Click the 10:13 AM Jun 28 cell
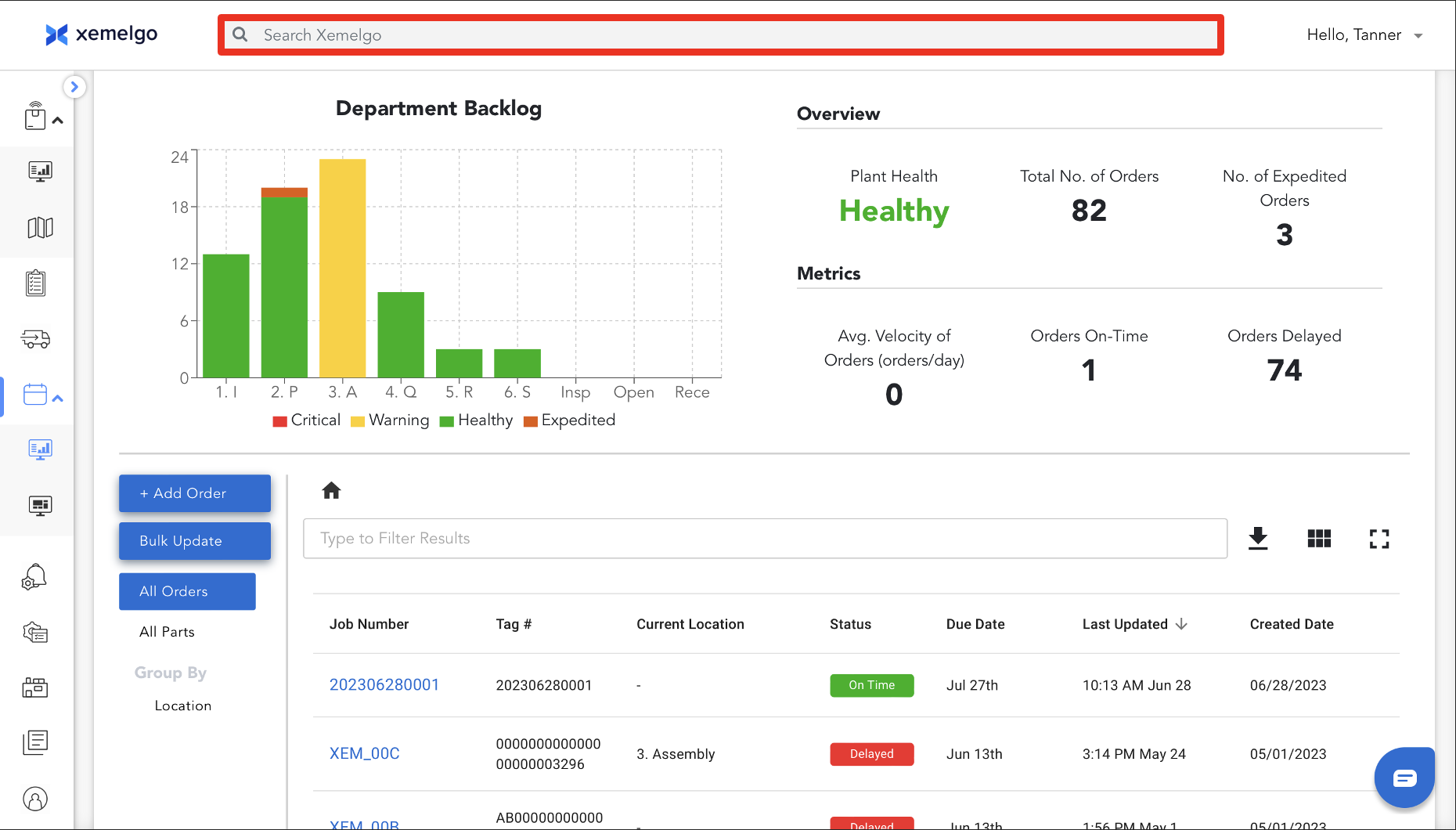 [1137, 685]
